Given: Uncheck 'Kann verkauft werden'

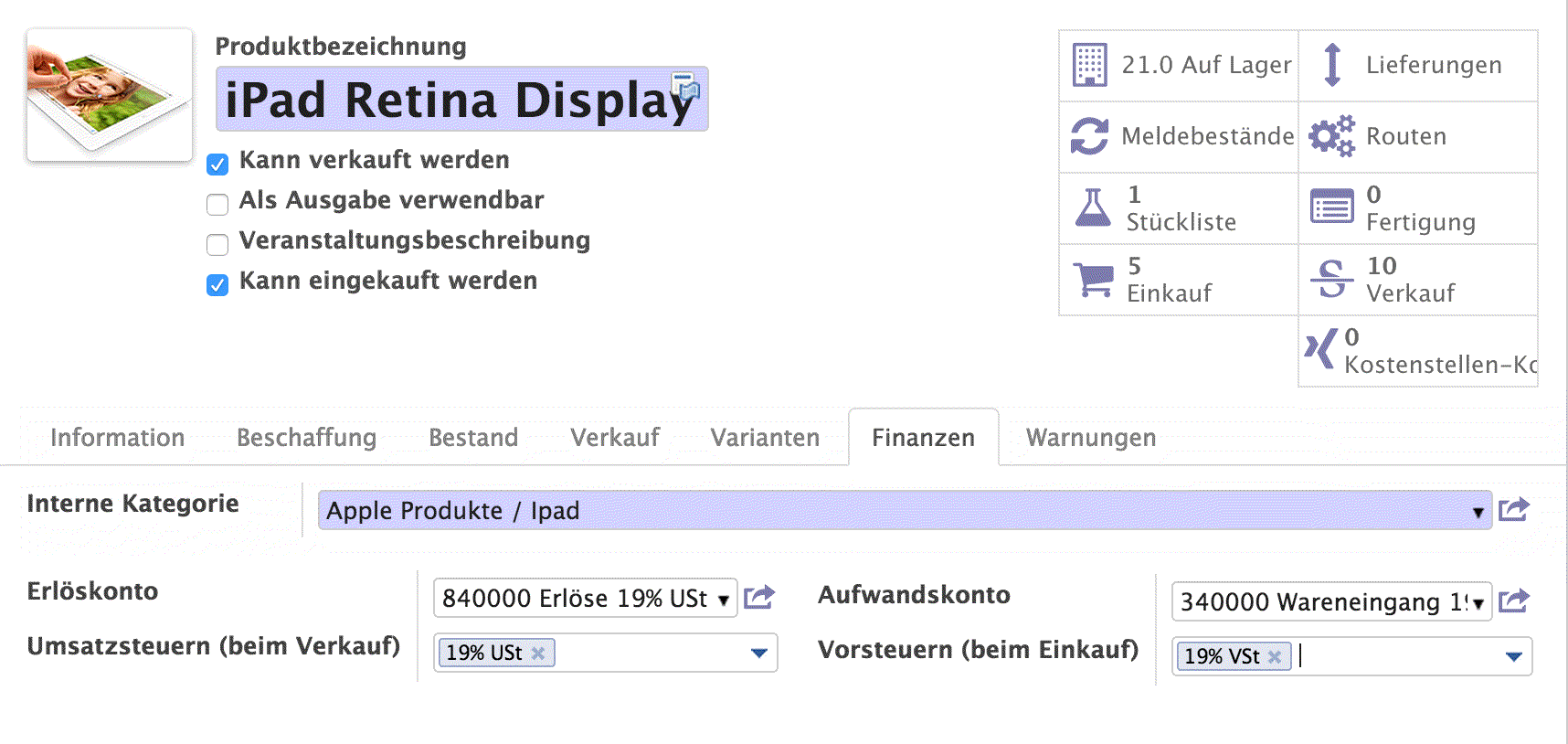Looking at the screenshot, I should point(217,165).
